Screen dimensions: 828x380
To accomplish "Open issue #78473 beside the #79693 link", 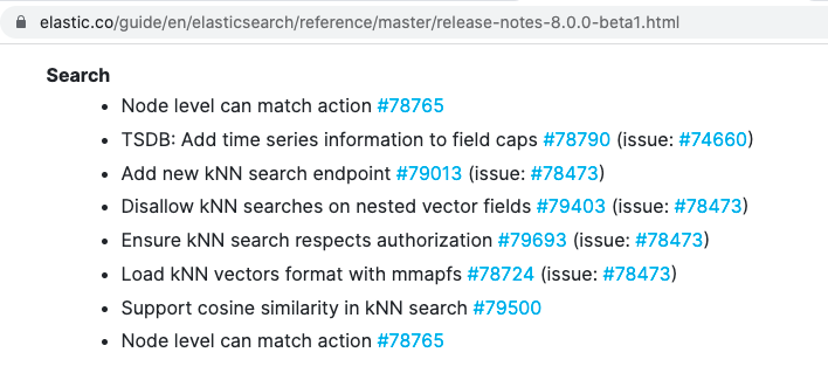I will [x=669, y=240].
